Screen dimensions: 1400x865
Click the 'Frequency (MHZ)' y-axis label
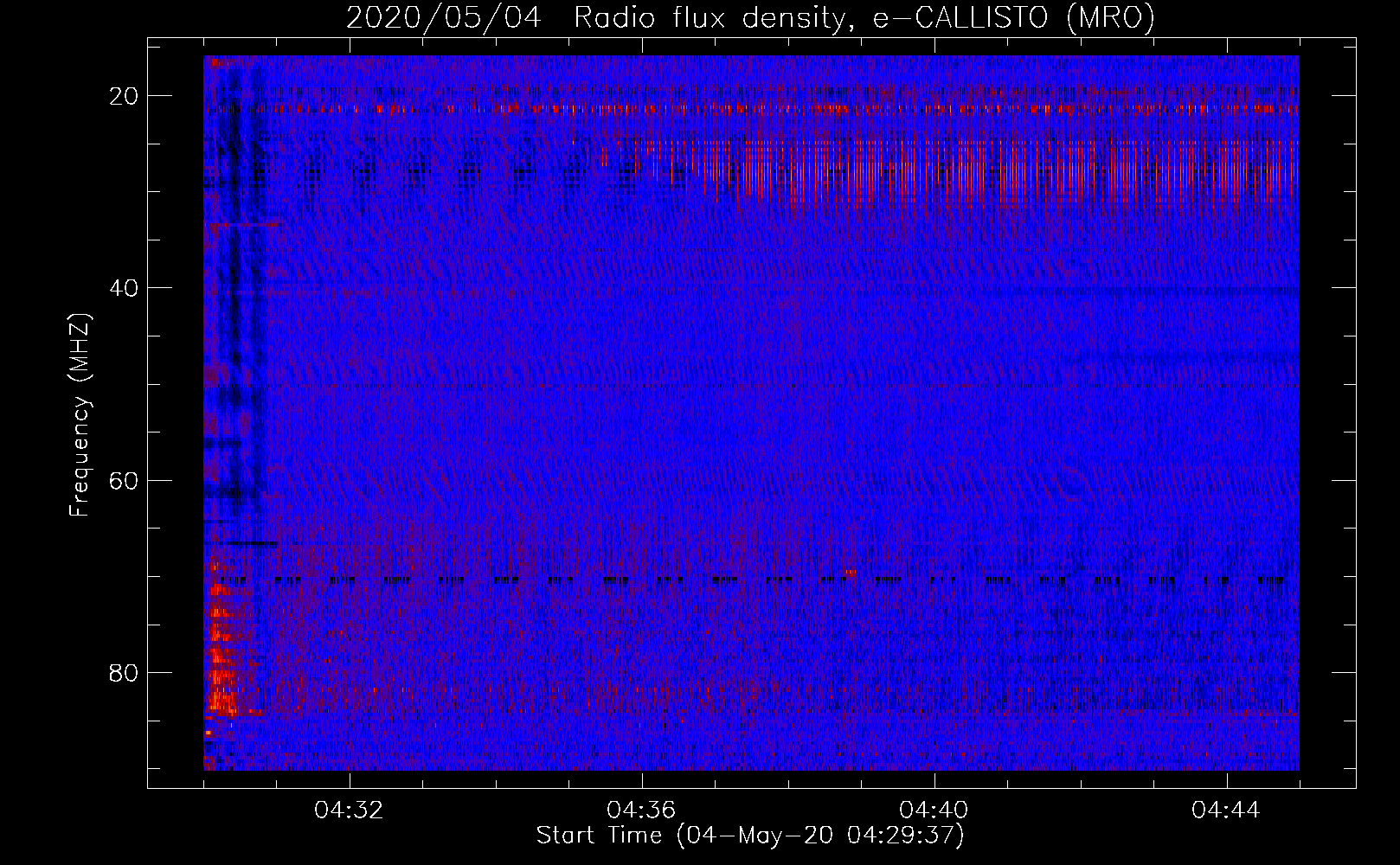click(x=80, y=415)
